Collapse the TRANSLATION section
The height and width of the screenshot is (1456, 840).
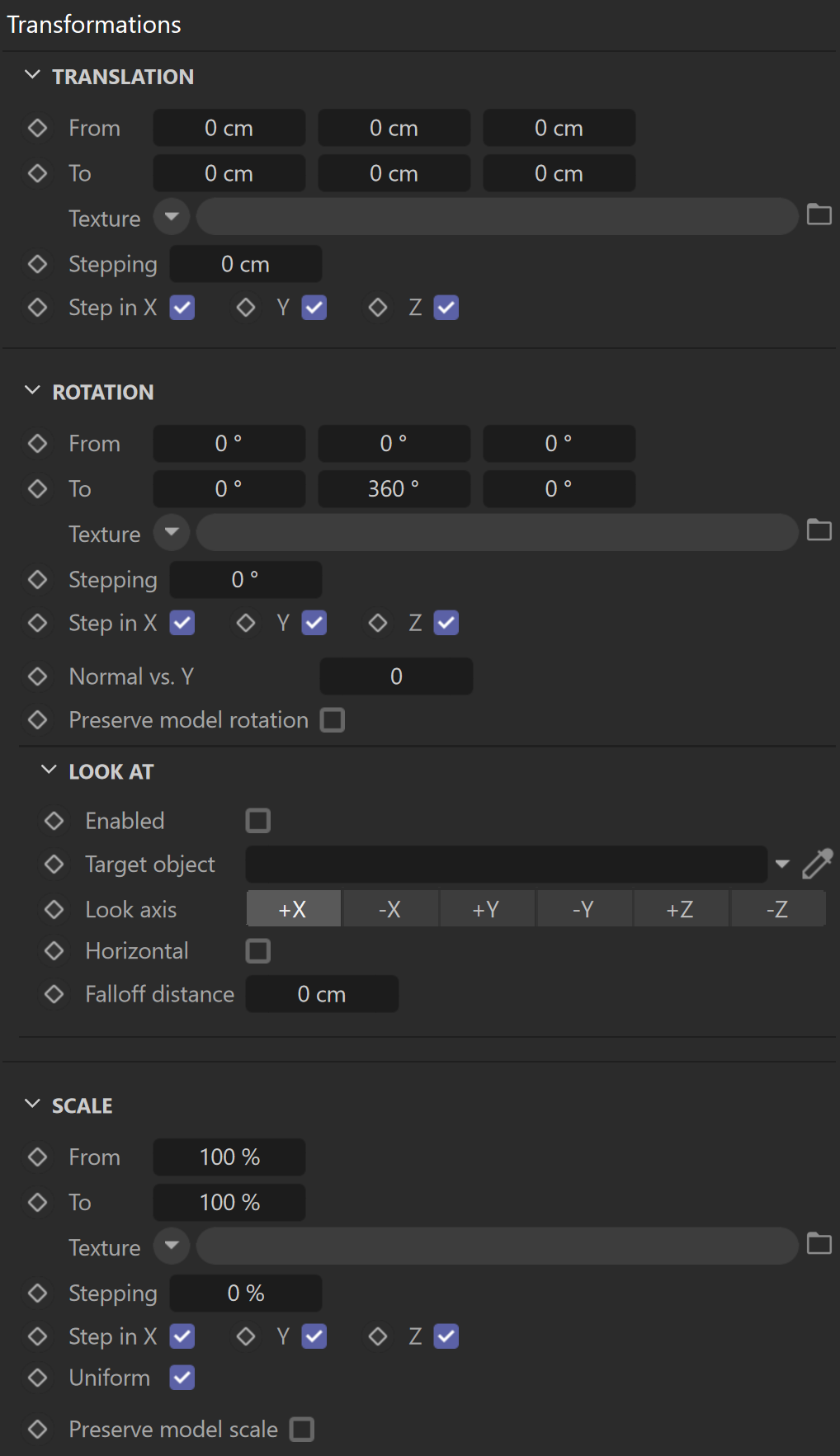pos(32,75)
